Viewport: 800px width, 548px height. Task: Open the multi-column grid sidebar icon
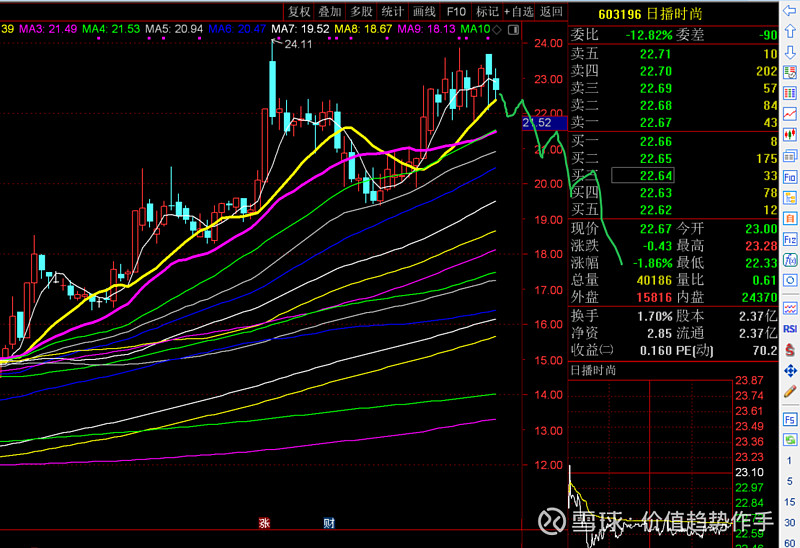790,93
